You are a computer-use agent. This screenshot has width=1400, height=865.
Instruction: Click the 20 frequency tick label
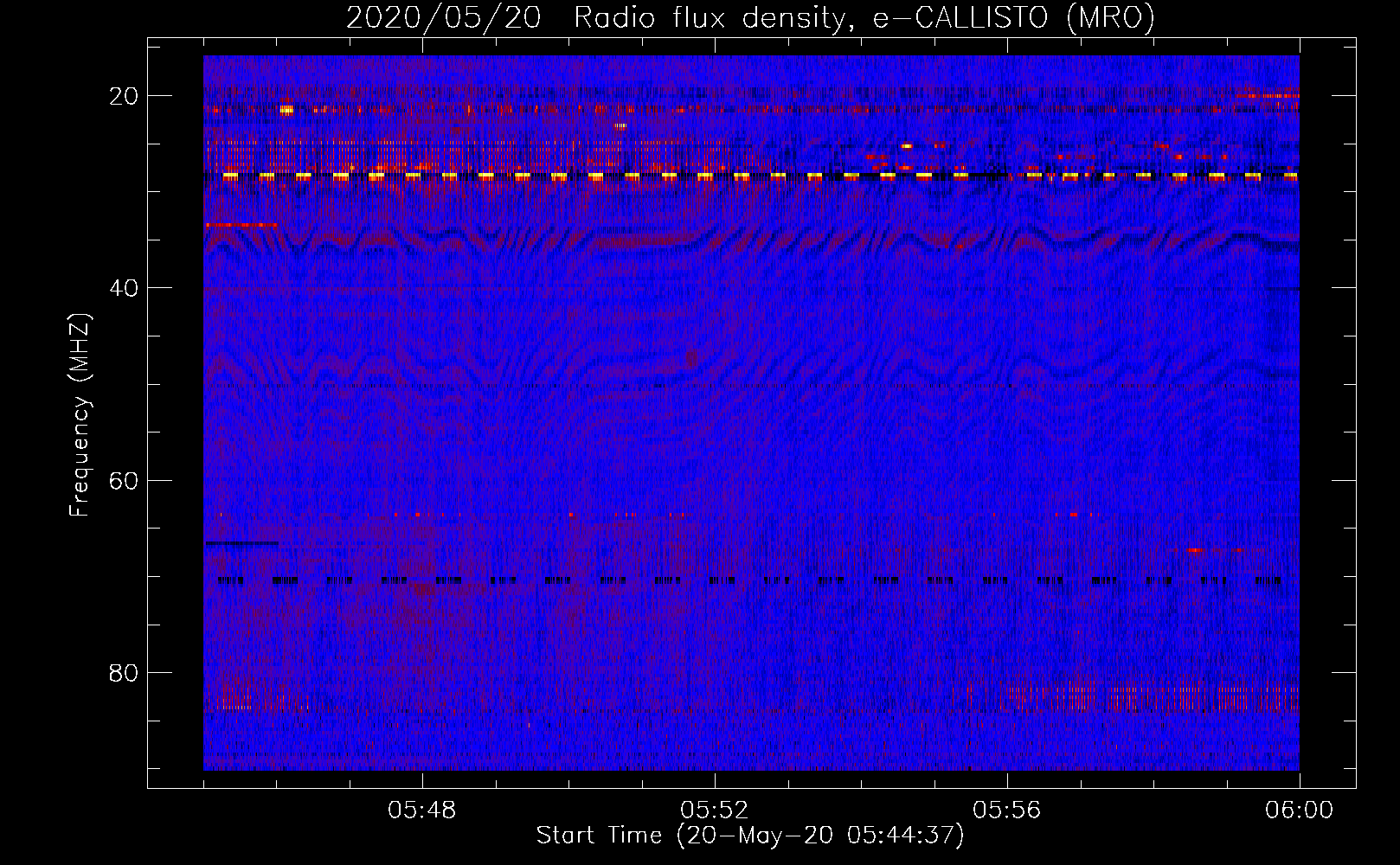click(124, 96)
